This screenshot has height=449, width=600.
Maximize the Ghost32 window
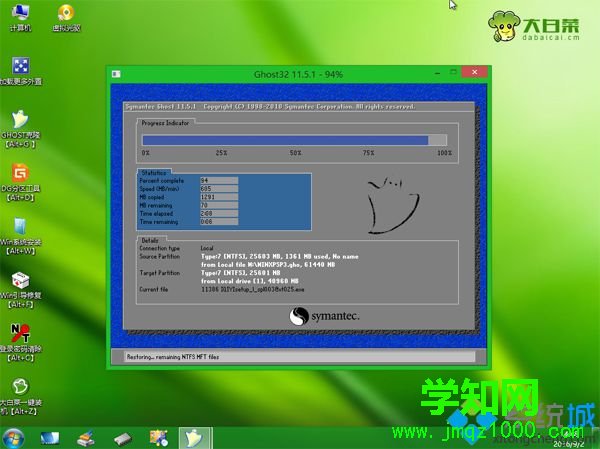coord(453,72)
